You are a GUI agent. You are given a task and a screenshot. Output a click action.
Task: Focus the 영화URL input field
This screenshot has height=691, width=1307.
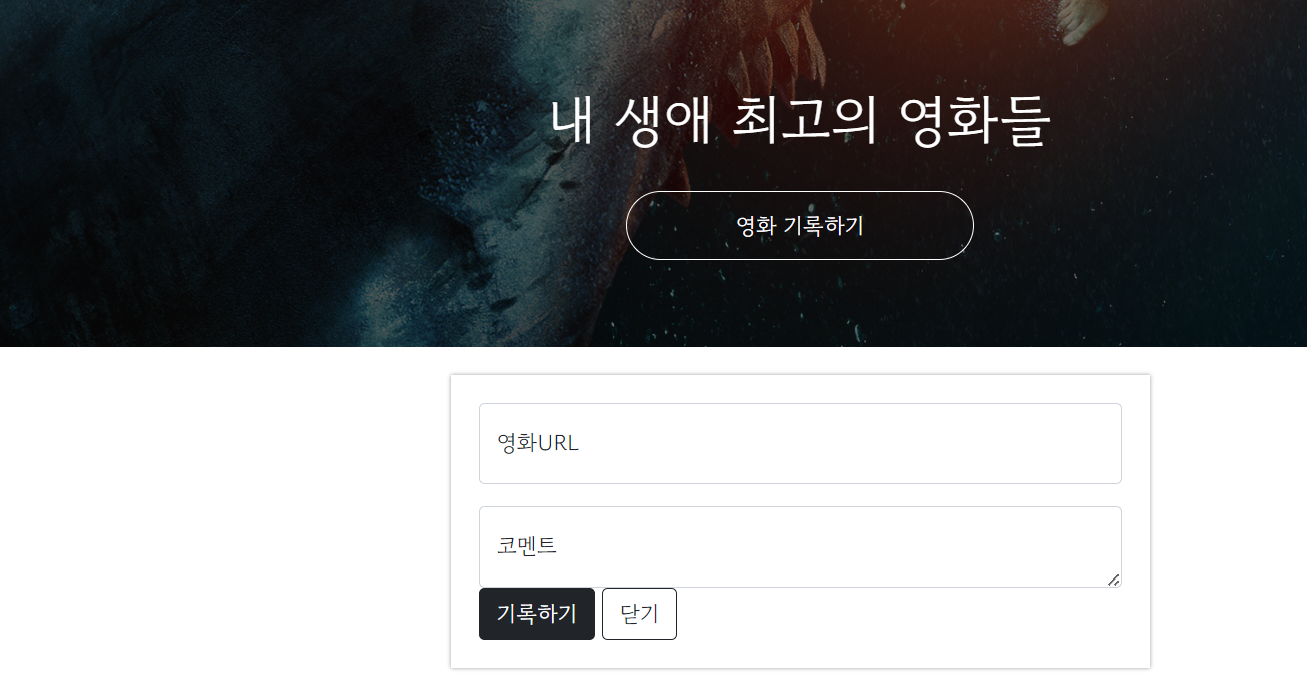[800, 443]
